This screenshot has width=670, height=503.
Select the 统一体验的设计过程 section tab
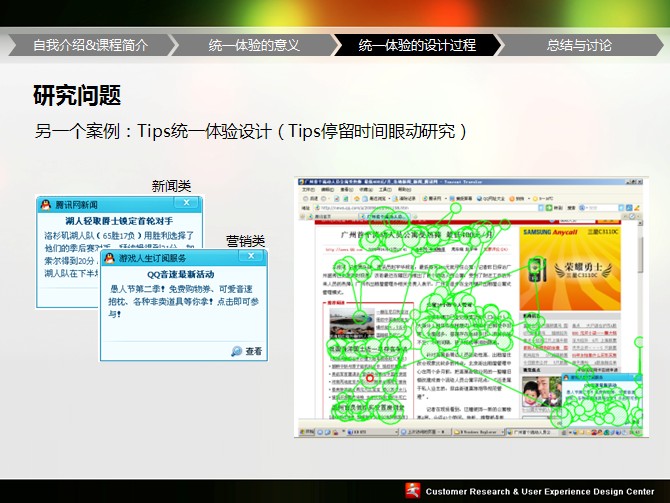tap(417, 45)
